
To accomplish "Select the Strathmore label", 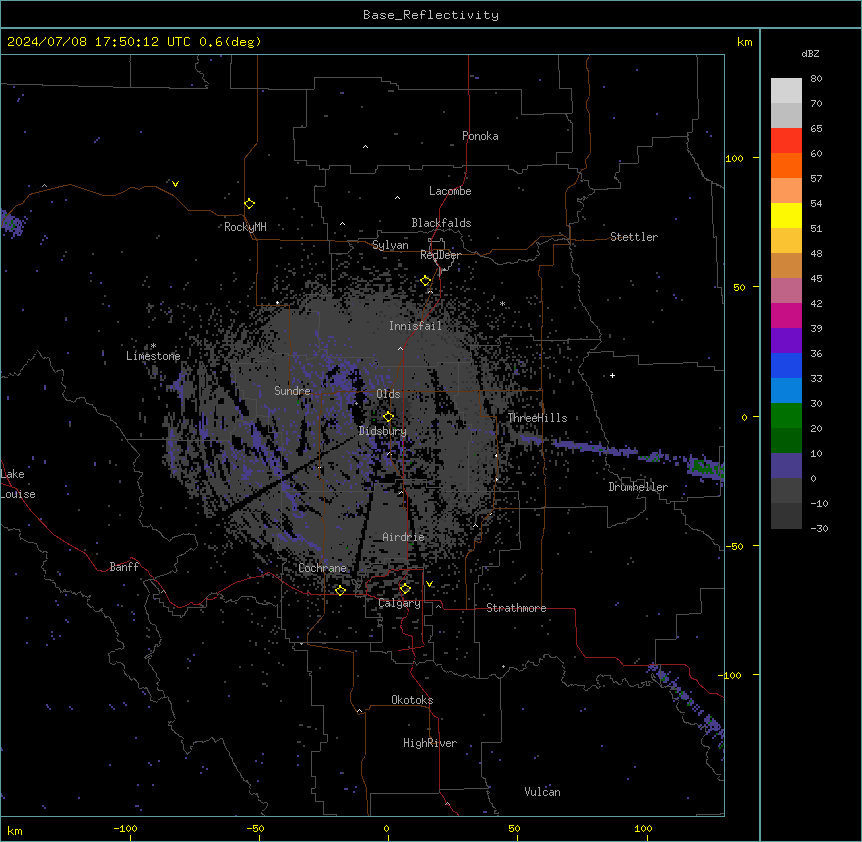I will (516, 608).
